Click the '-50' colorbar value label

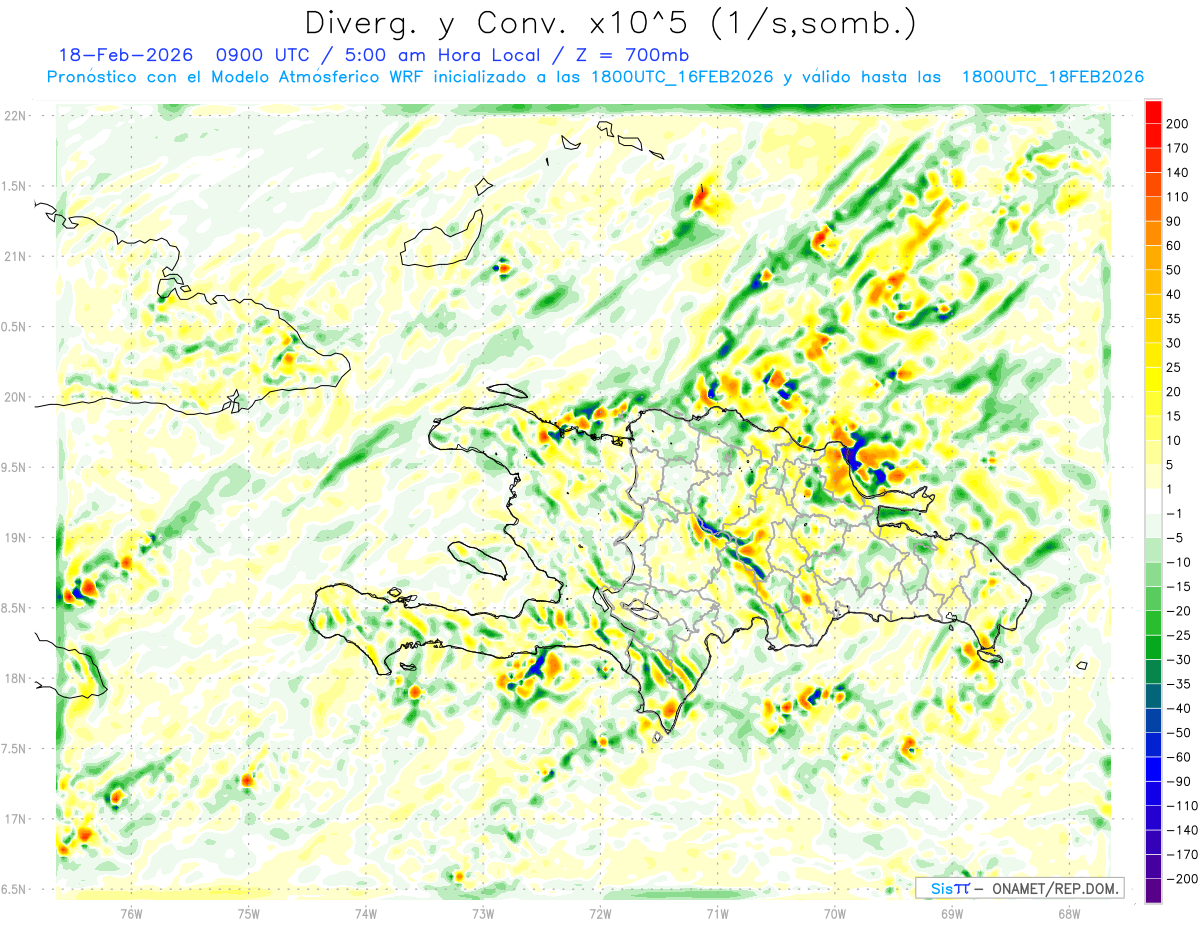coord(1181,733)
